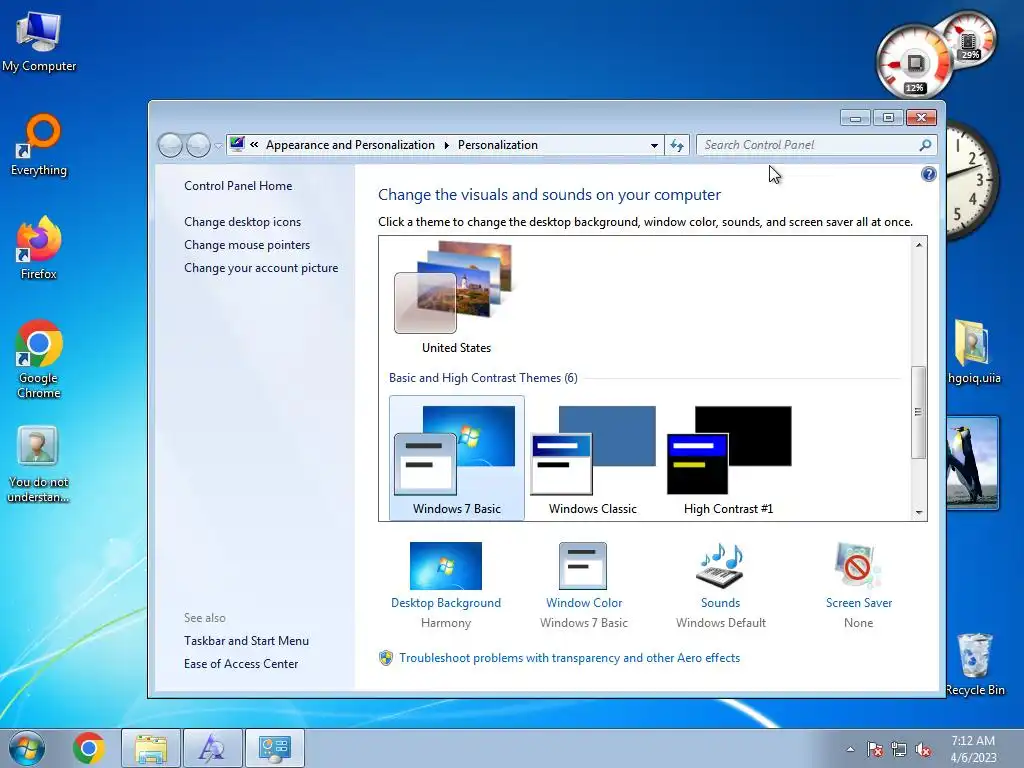Image resolution: width=1024 pixels, height=768 pixels.
Task: Click the Personalization breadcrumb
Action: tap(498, 145)
